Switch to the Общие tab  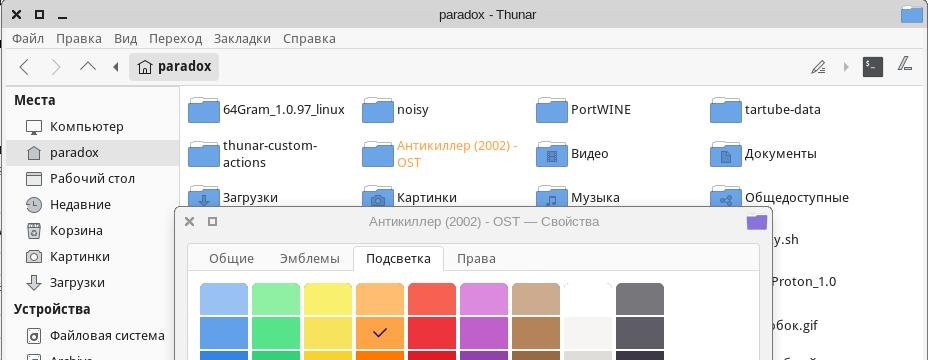click(231, 259)
